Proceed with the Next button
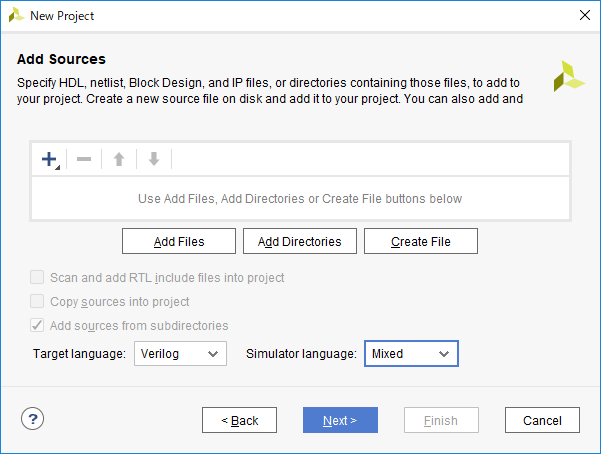Image resolution: width=601 pixels, height=454 pixels. pyautogui.click(x=340, y=420)
